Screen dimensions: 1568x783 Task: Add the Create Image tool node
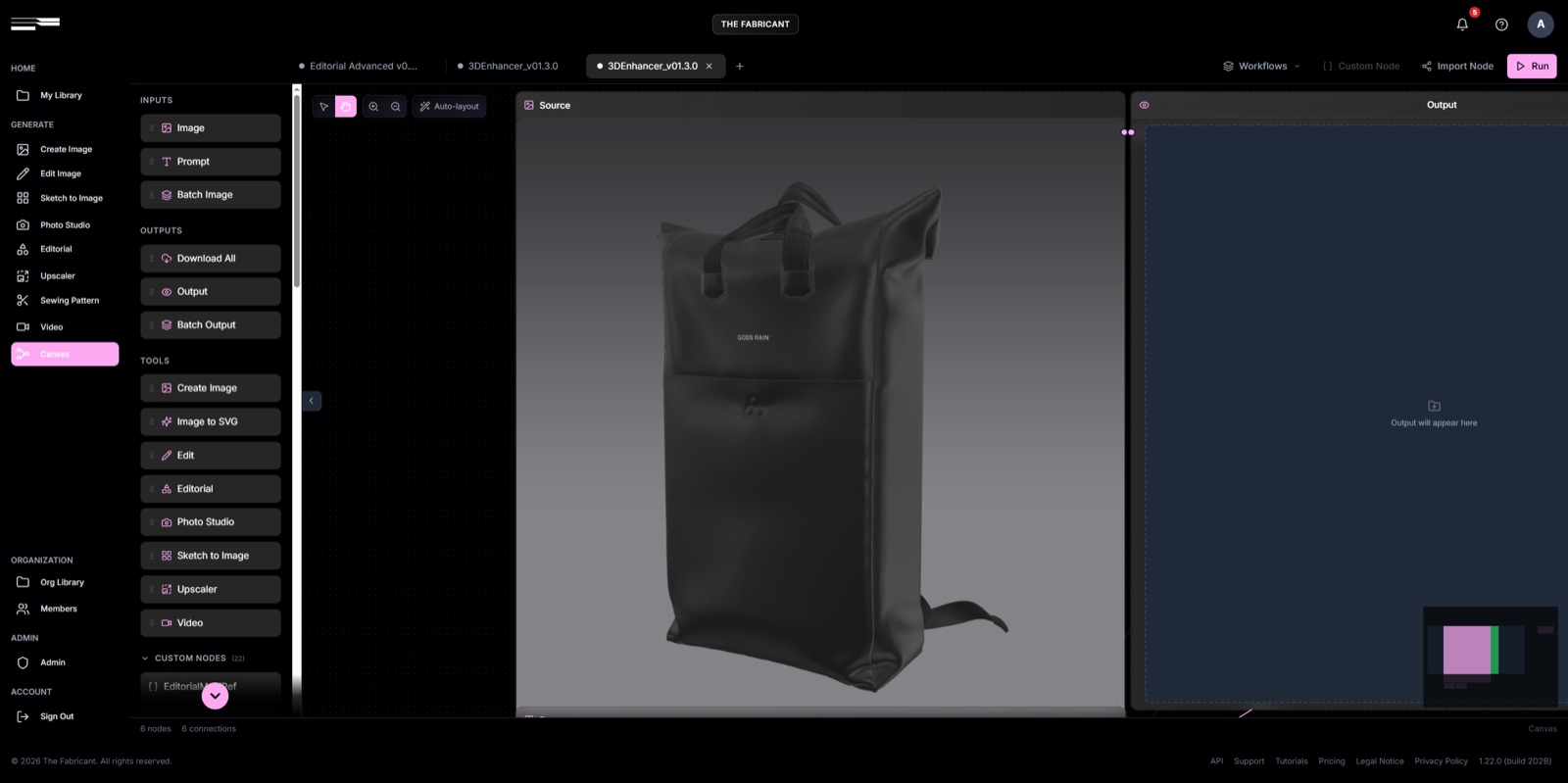click(x=211, y=388)
